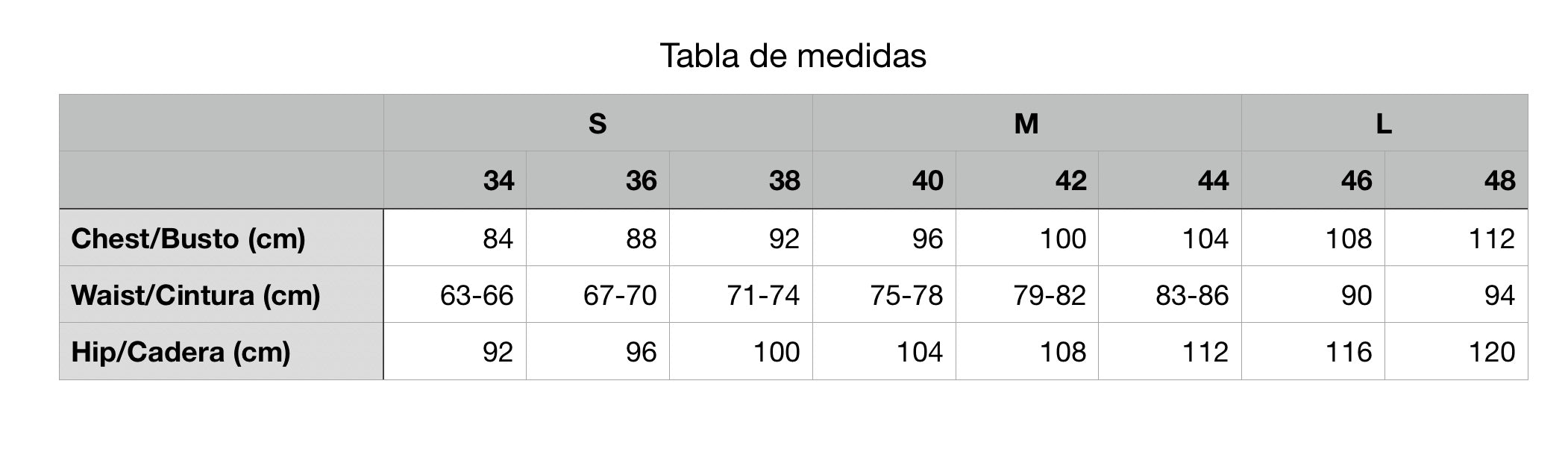Select the M size group header

[x=1026, y=124]
